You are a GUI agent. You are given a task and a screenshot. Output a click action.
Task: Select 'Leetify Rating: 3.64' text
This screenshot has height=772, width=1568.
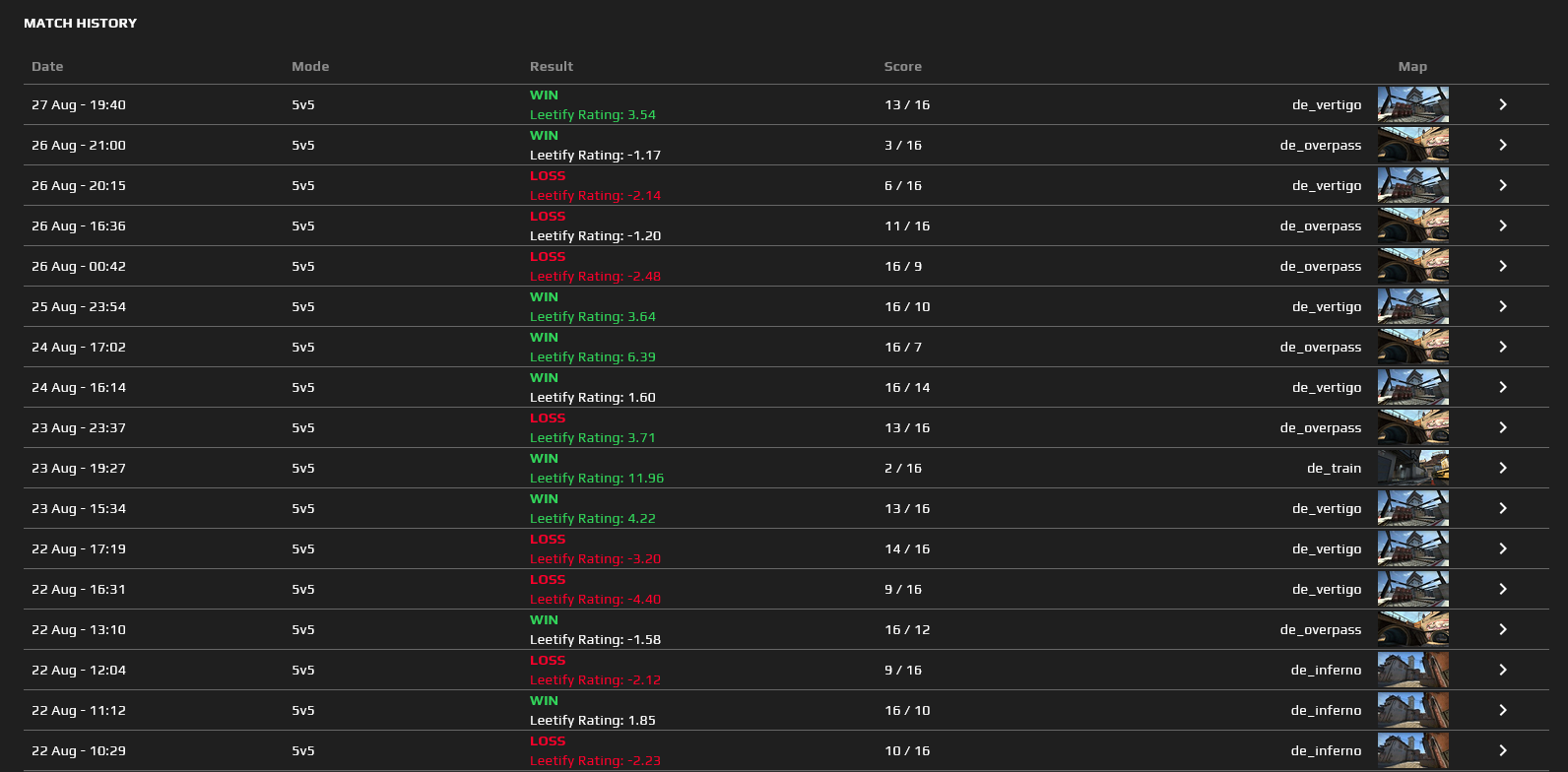[x=593, y=316]
